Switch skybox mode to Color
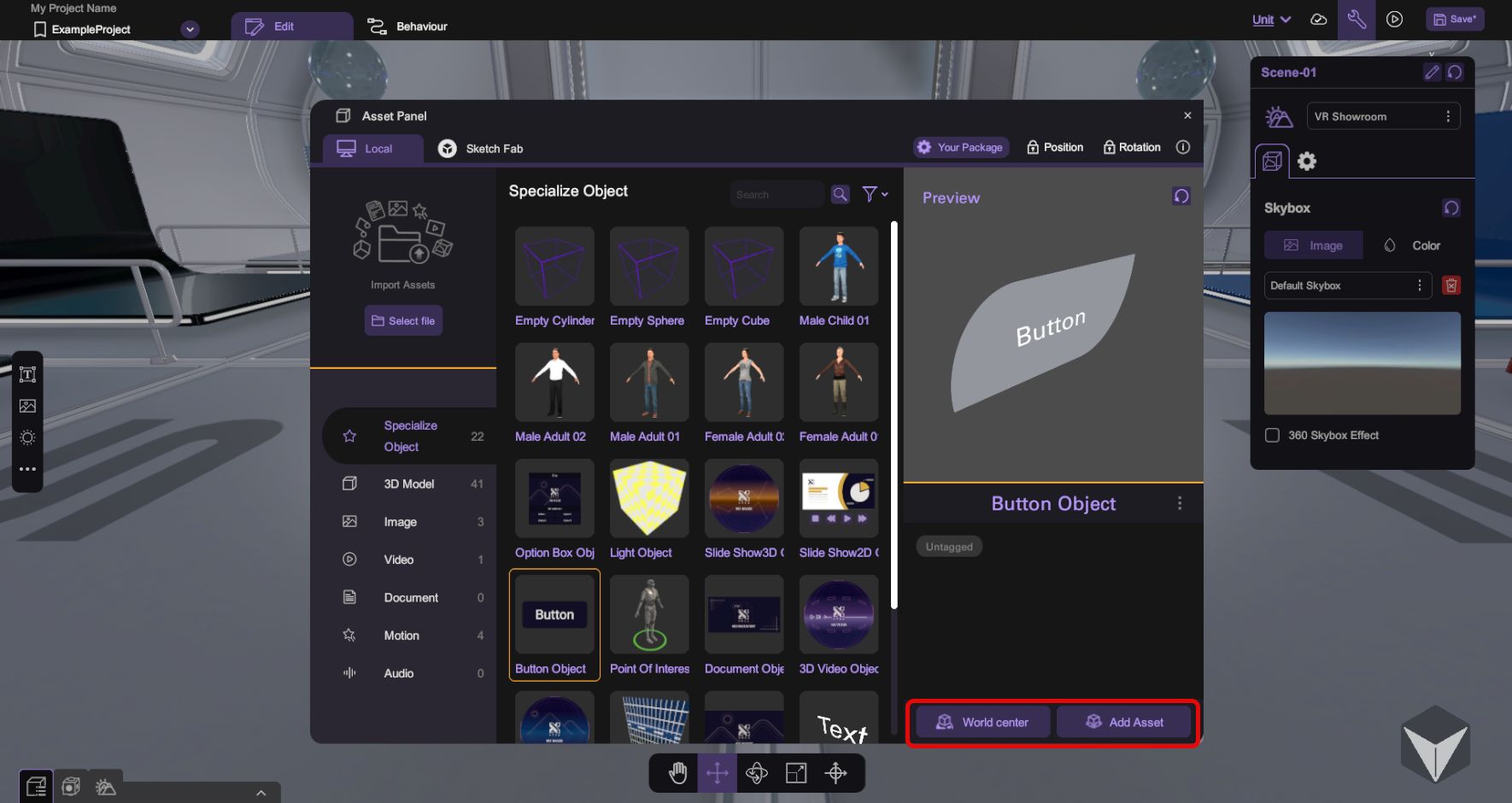The width and height of the screenshot is (1512, 803). tap(1413, 246)
